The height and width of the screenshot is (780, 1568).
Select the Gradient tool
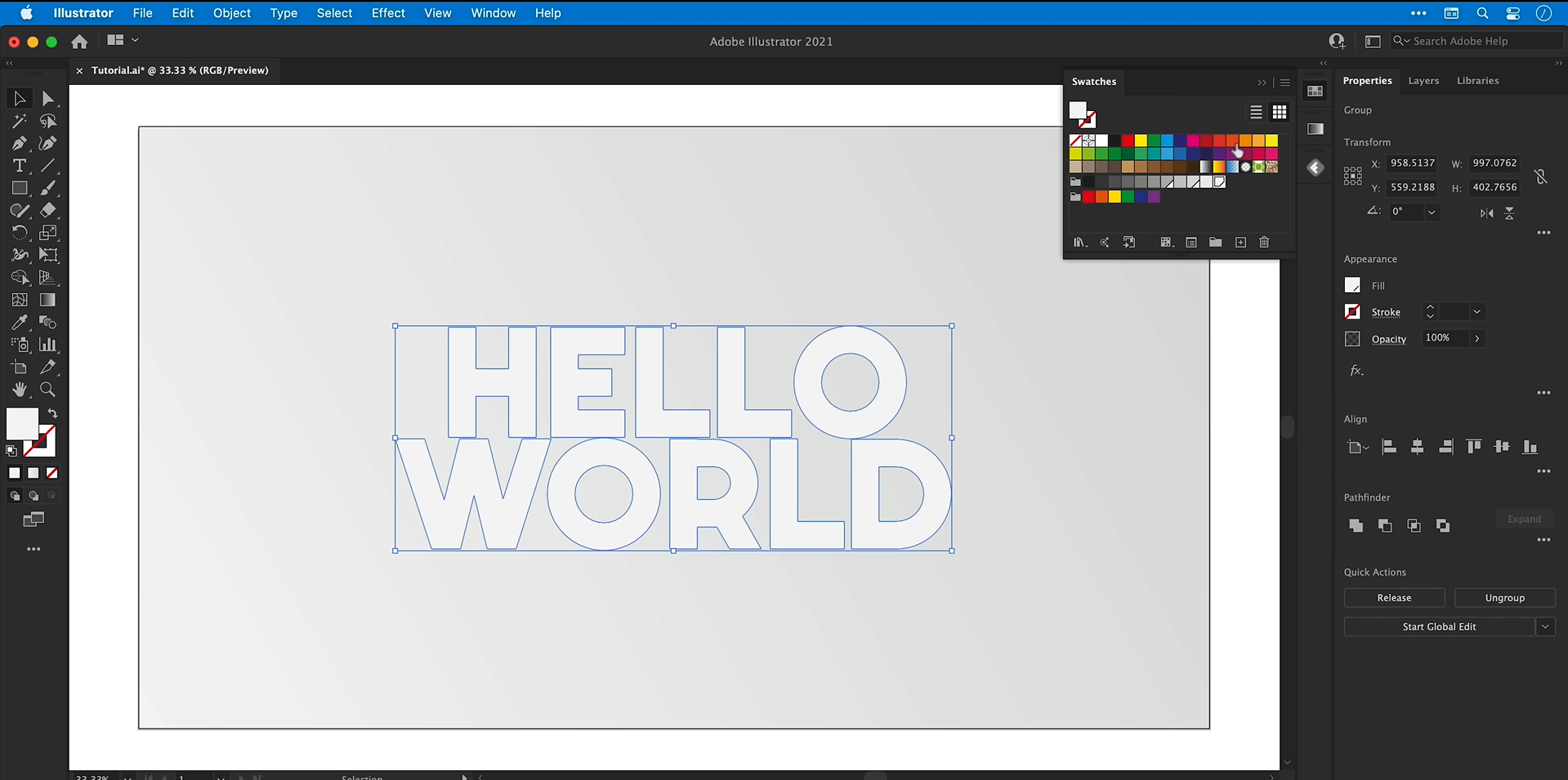point(48,300)
